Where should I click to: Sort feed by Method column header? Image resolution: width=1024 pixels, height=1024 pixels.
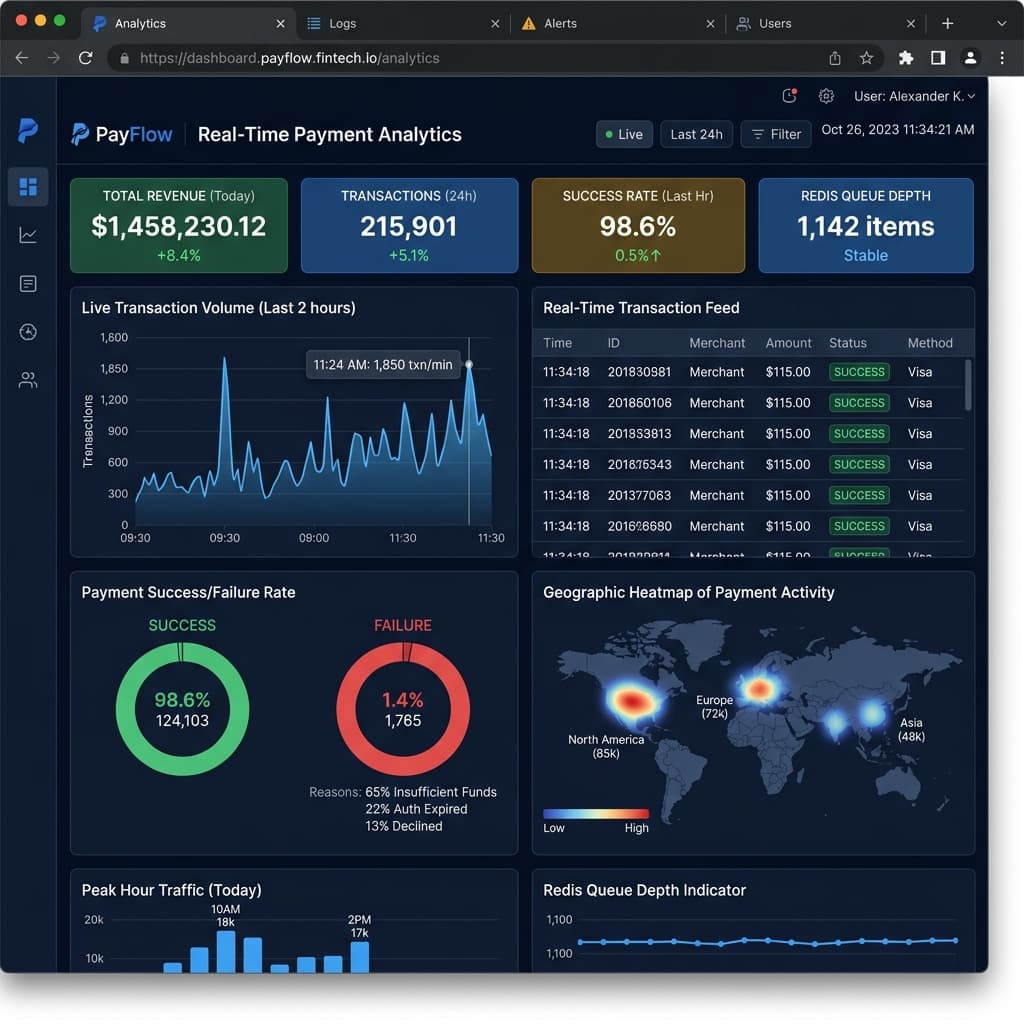pyautogui.click(x=930, y=343)
